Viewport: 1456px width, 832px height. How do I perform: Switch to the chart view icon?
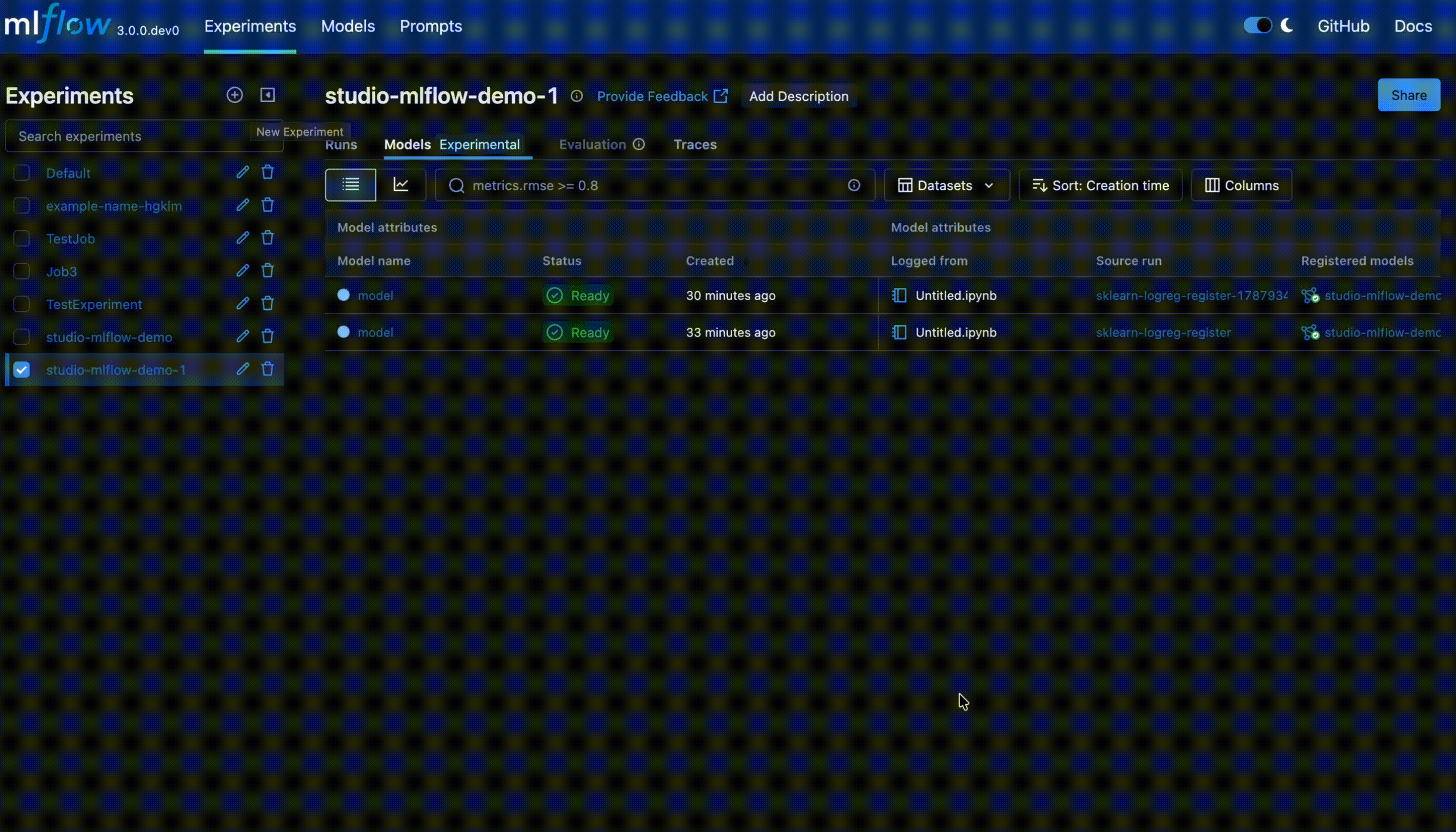[x=401, y=185]
